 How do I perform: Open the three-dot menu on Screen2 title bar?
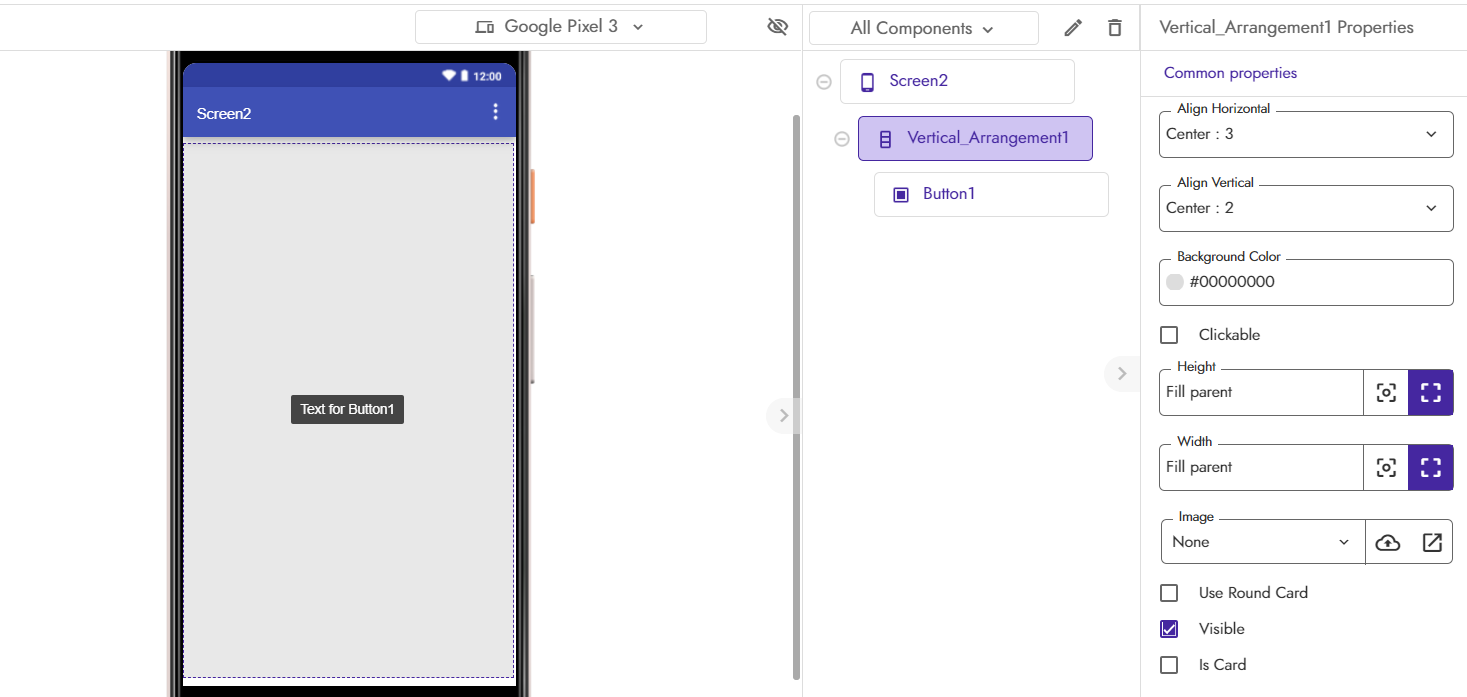click(495, 112)
